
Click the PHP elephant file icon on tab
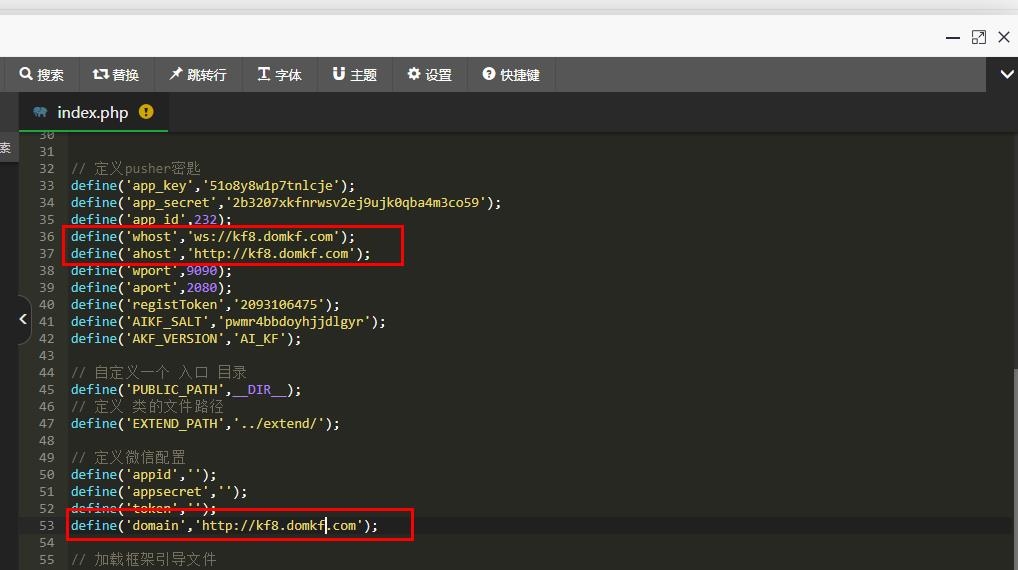[x=40, y=112]
